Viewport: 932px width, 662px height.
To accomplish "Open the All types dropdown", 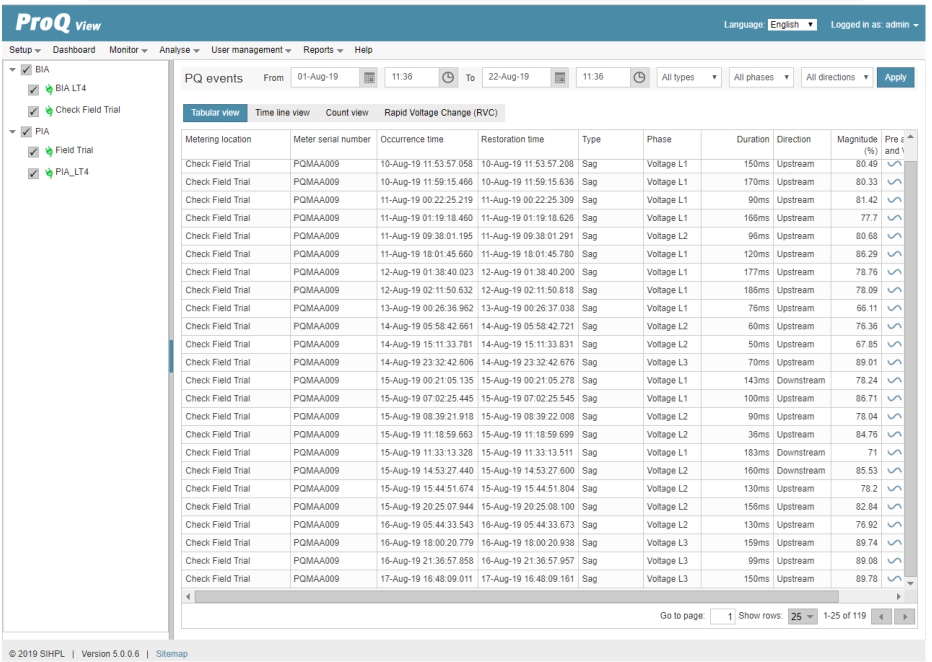I will tap(688, 77).
